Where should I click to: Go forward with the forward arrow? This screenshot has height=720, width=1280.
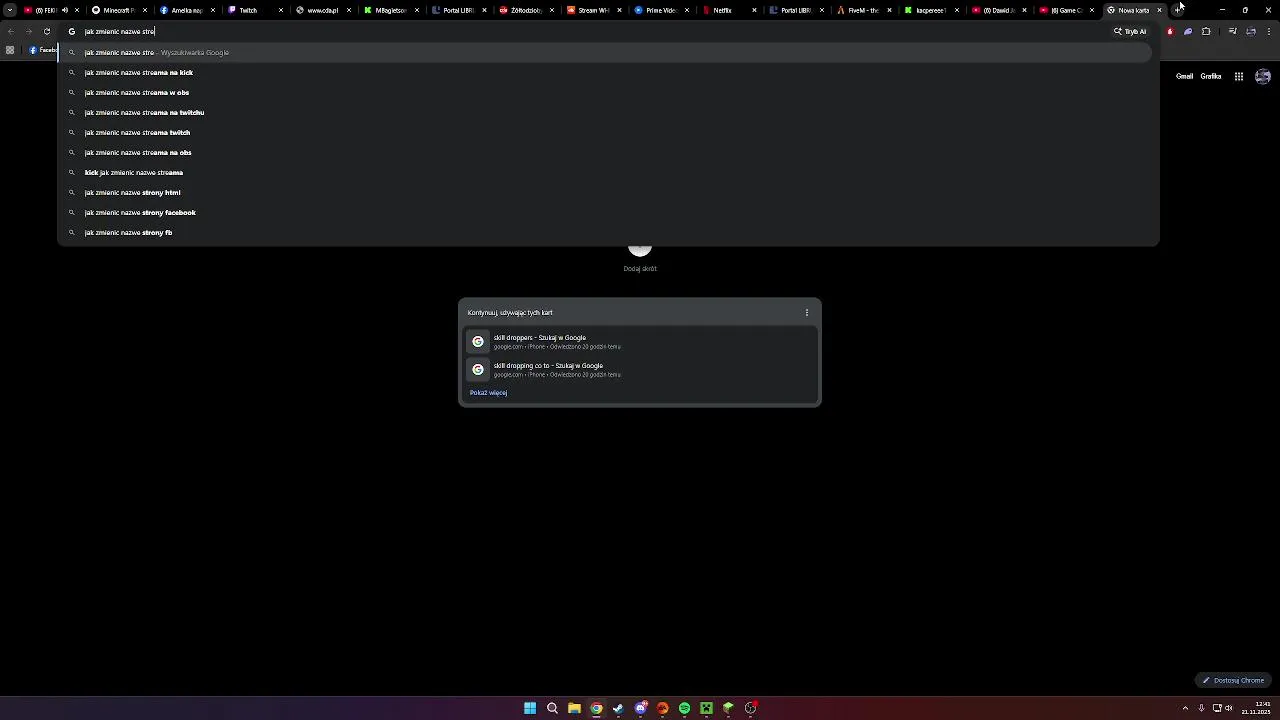[x=28, y=31]
